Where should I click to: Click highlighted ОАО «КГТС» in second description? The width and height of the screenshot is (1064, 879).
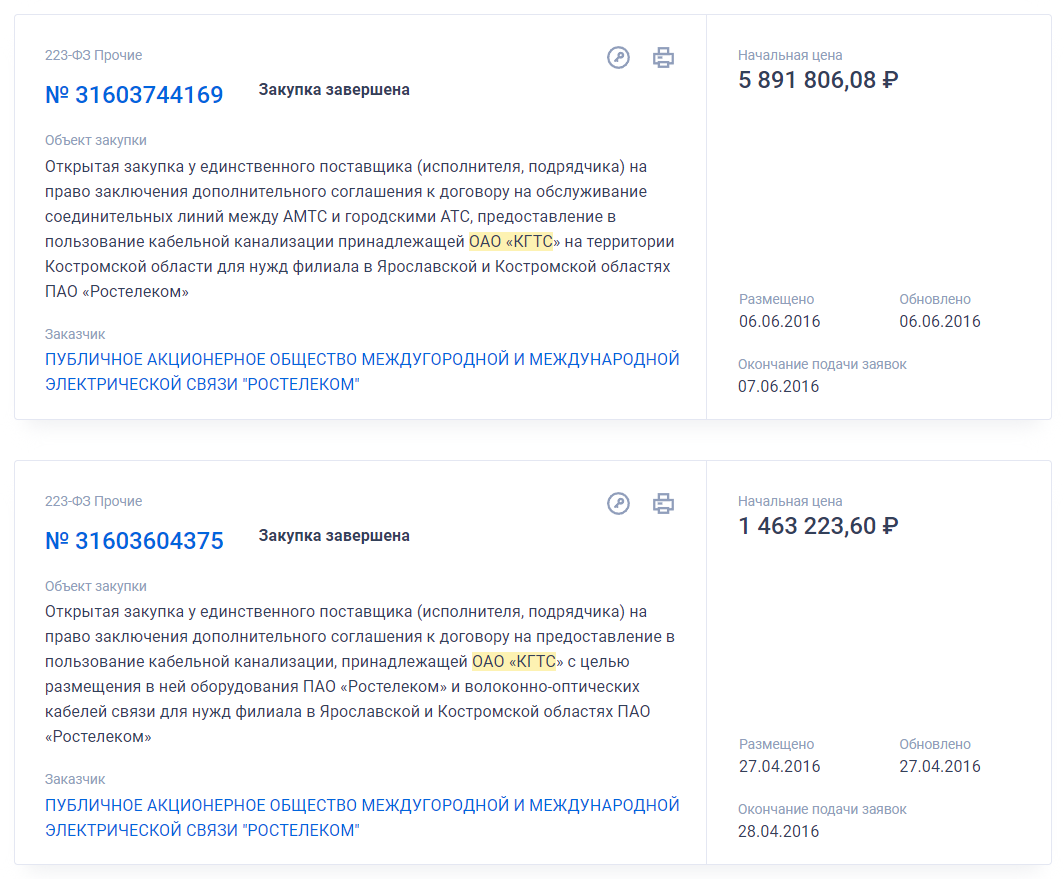pos(514,661)
